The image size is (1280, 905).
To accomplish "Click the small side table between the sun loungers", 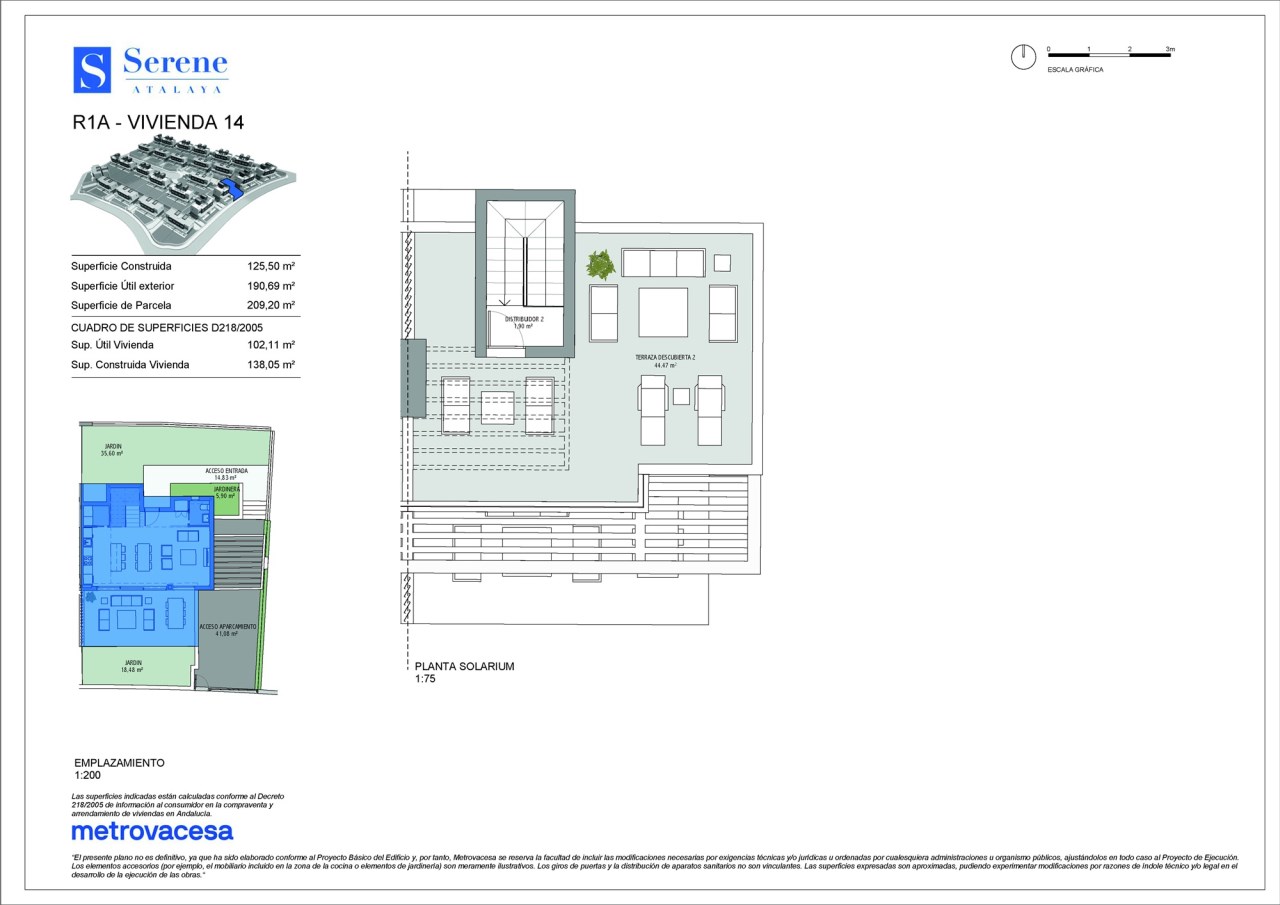I will 681,396.
